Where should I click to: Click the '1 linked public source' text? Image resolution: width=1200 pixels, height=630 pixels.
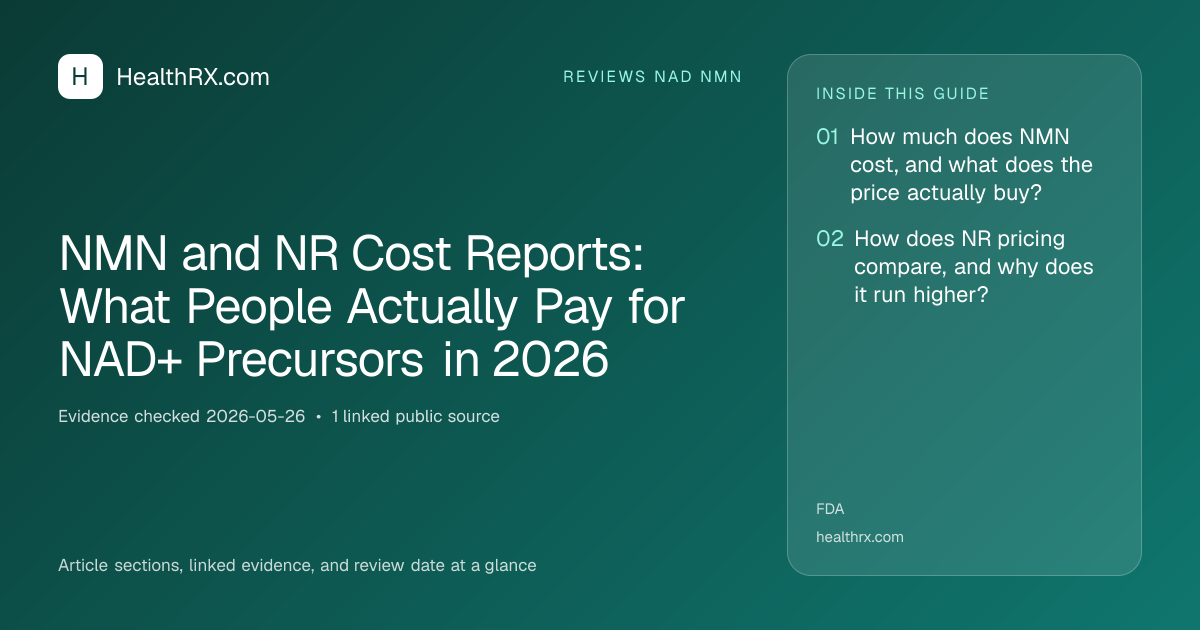coord(414,416)
